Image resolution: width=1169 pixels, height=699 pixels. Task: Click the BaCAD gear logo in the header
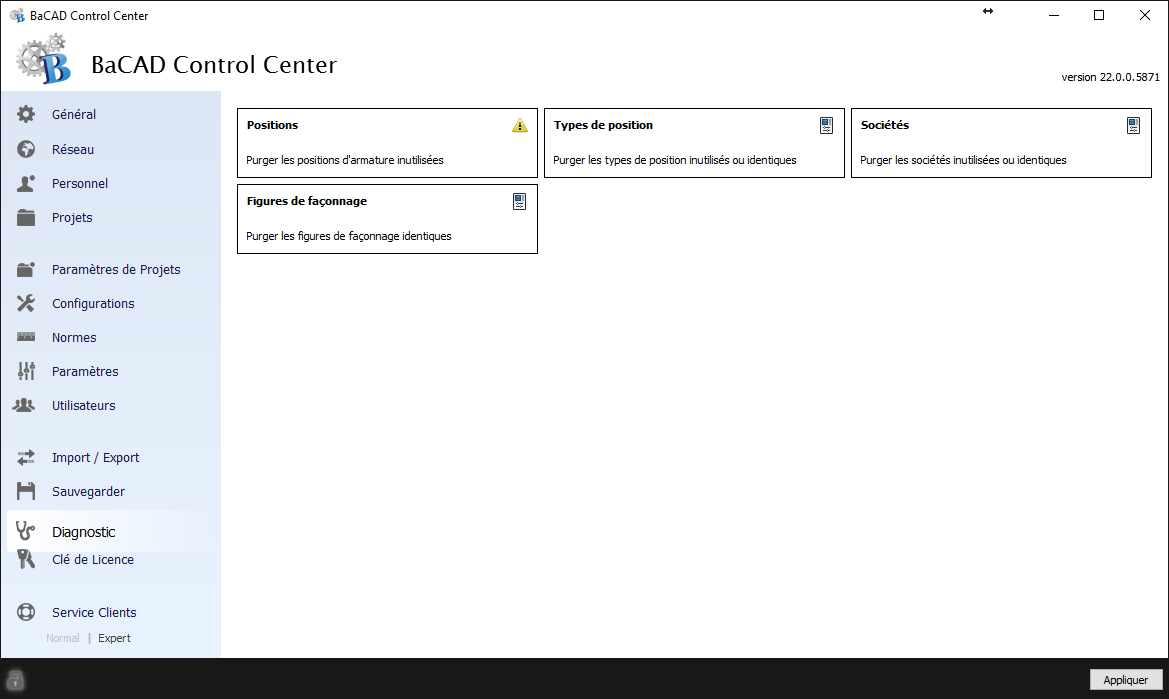click(x=43, y=59)
